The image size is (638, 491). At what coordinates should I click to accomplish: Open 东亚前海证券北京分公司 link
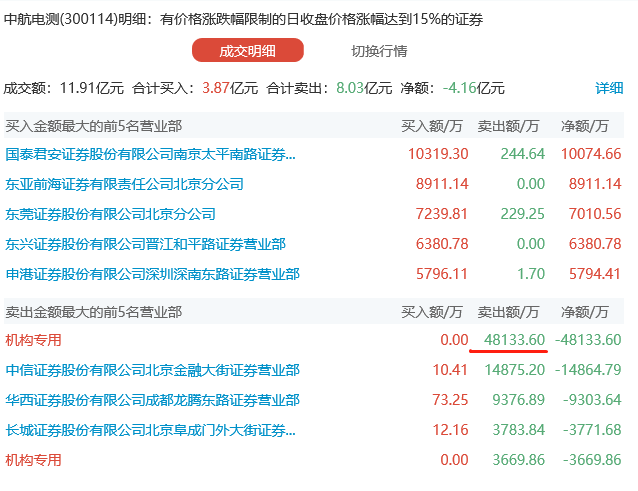[125, 184]
